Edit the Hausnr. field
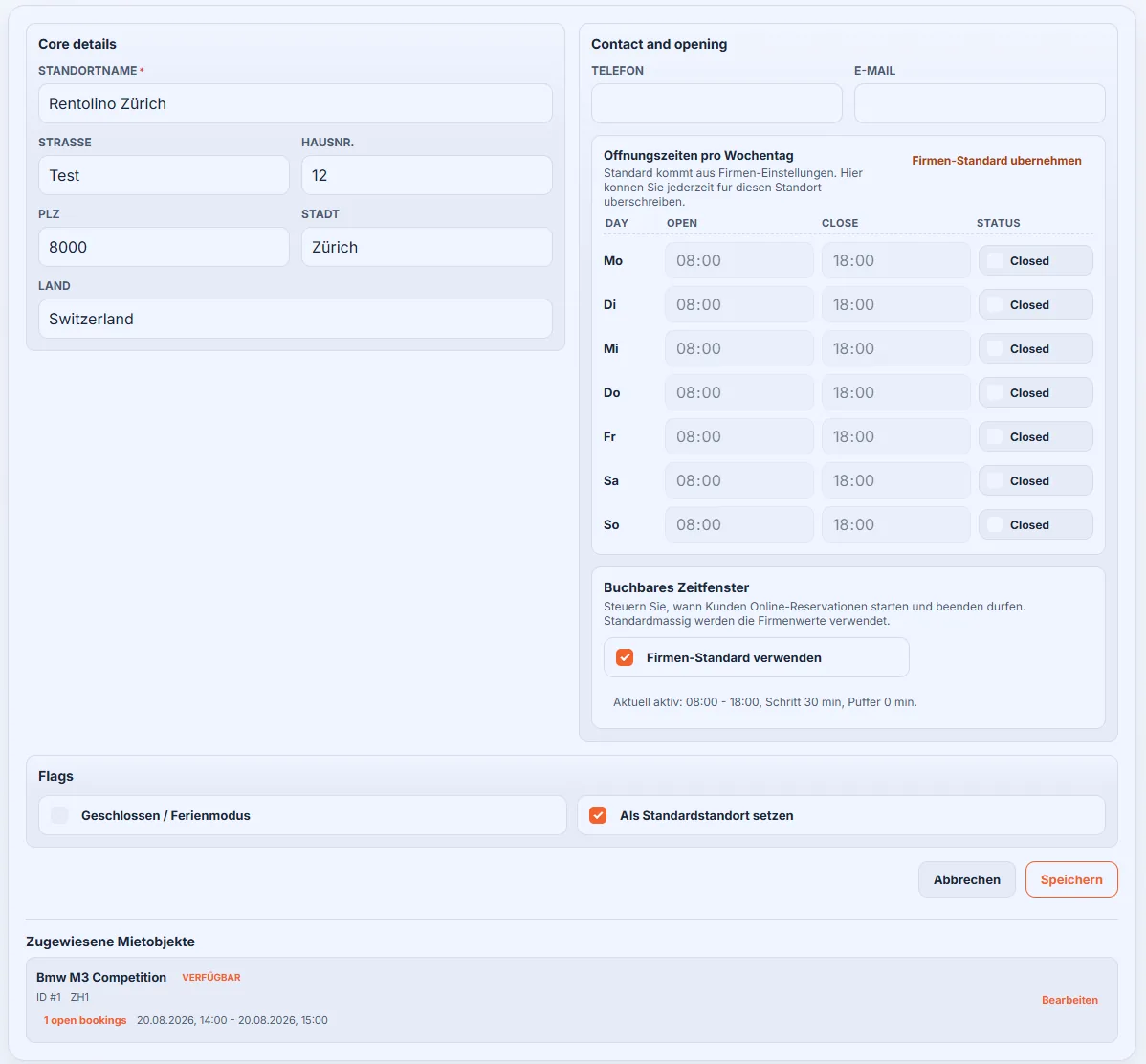This screenshot has height=1064, width=1146. click(427, 175)
